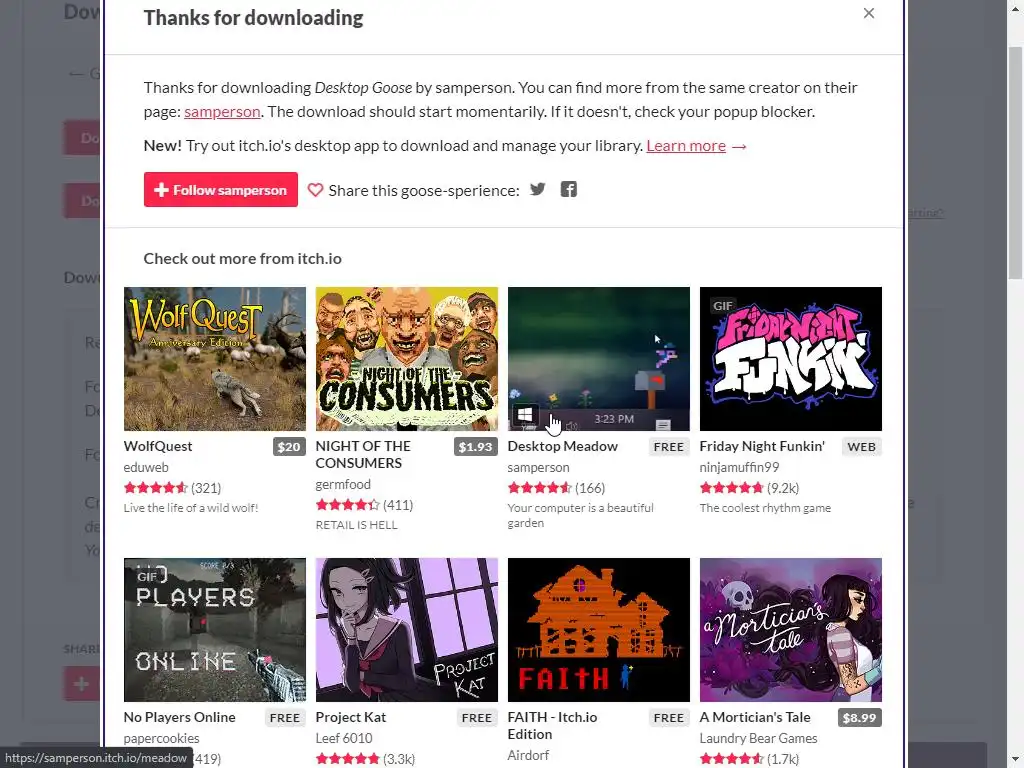Viewport: 1024px width, 768px height.
Task: Open the Project Kat cover image
Action: pyautogui.click(x=406, y=630)
